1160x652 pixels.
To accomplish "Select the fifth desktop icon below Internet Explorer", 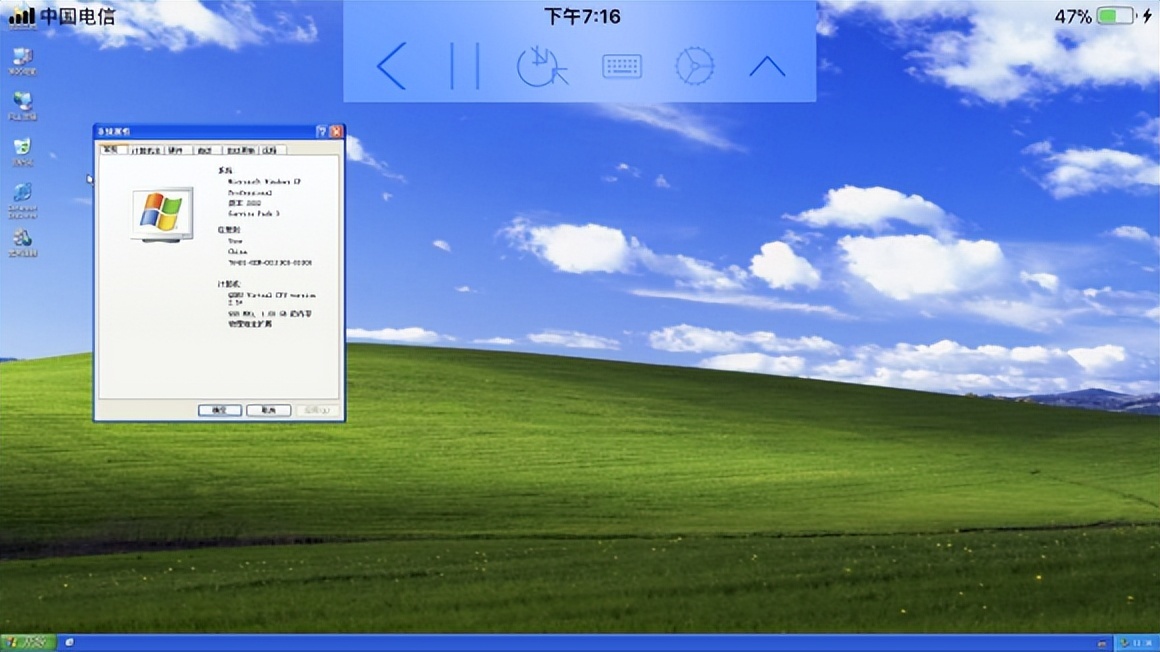I will coord(22,243).
